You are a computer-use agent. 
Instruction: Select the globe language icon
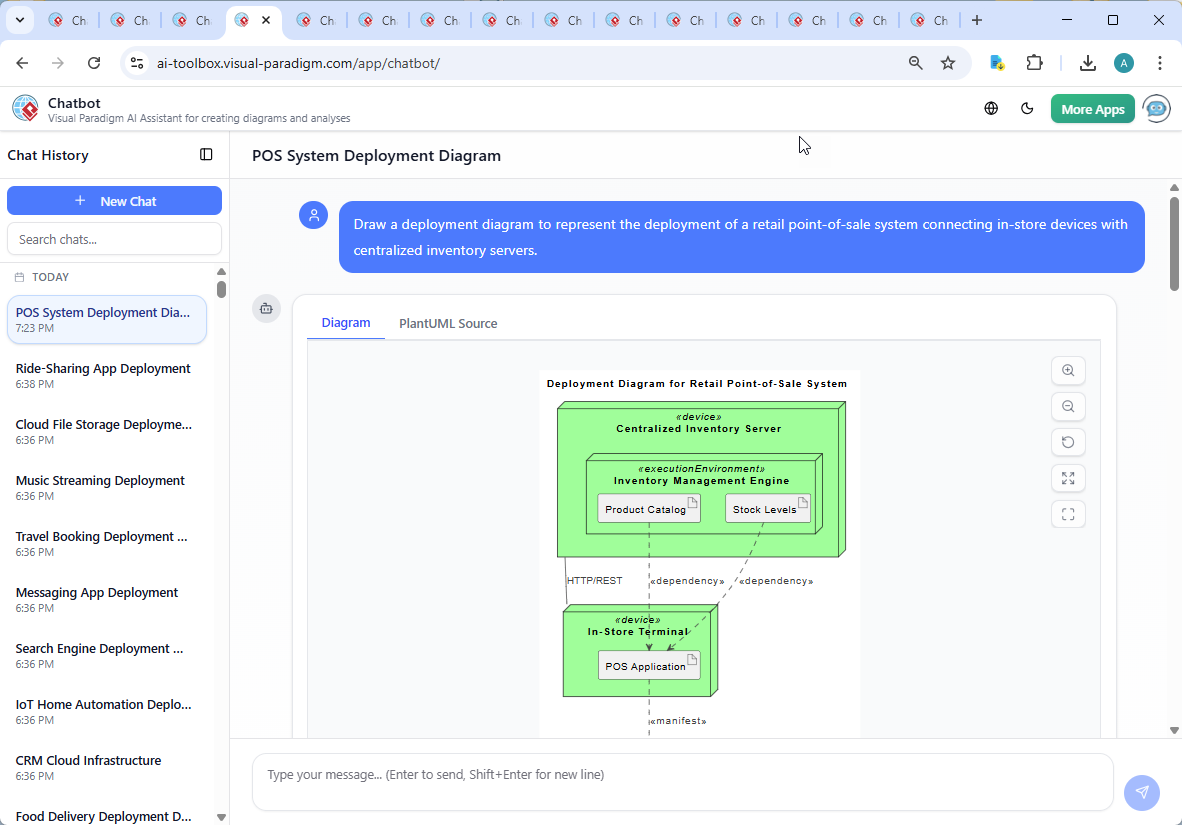(x=991, y=108)
